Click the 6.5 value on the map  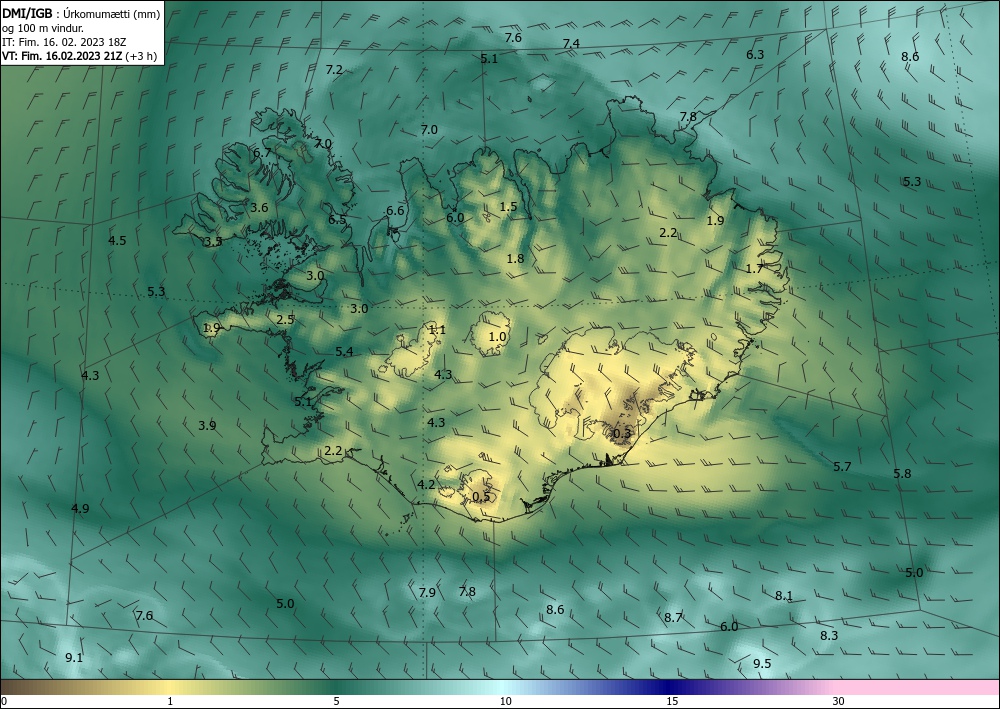pos(337,220)
